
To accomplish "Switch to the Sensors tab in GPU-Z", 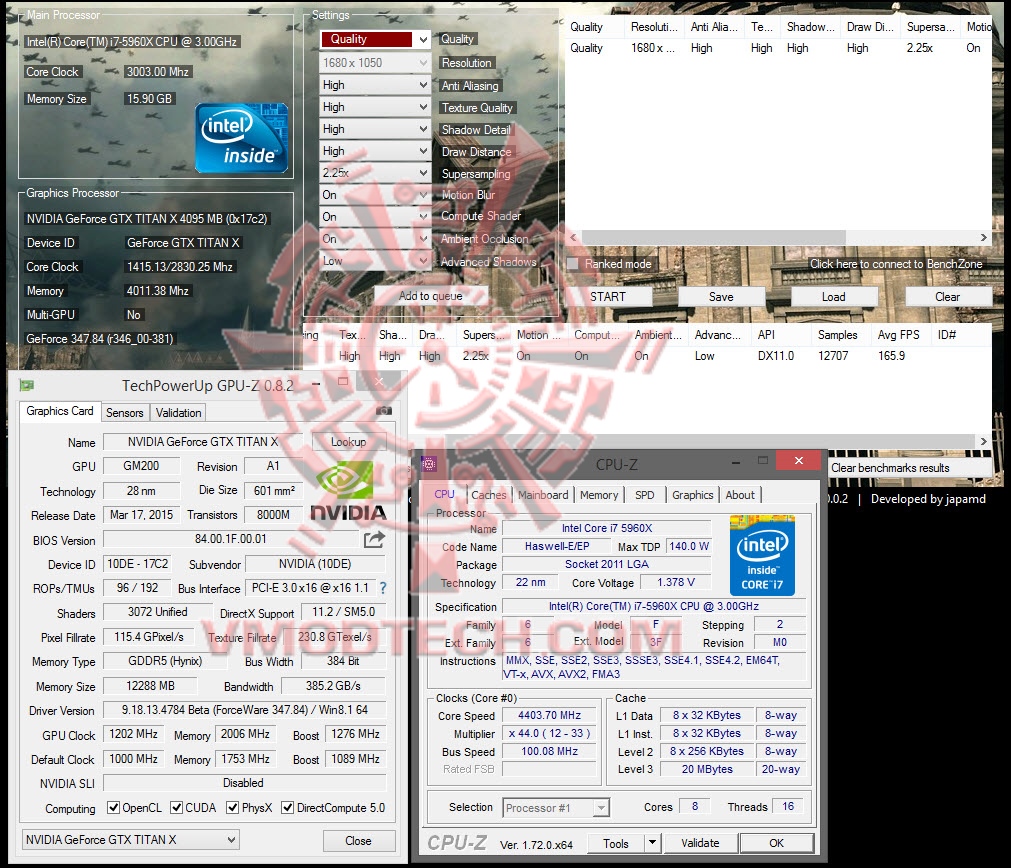I will point(124,413).
